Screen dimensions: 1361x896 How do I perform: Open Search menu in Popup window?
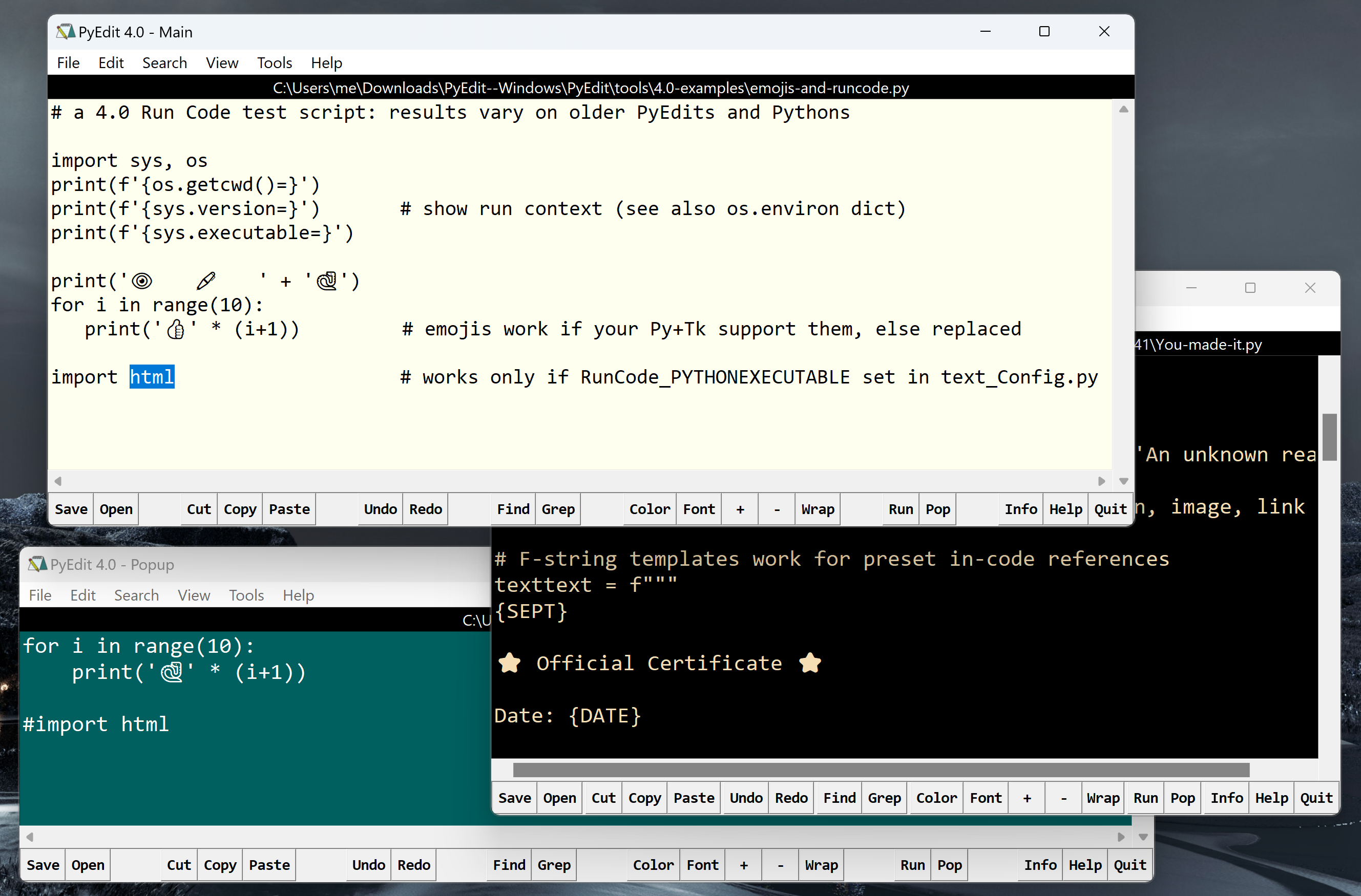[x=137, y=595]
